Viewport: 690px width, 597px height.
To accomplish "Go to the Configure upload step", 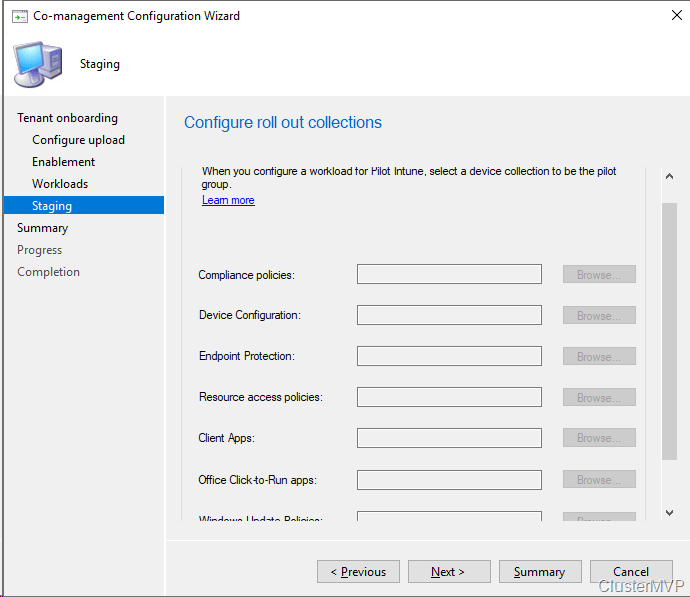I will [78, 140].
